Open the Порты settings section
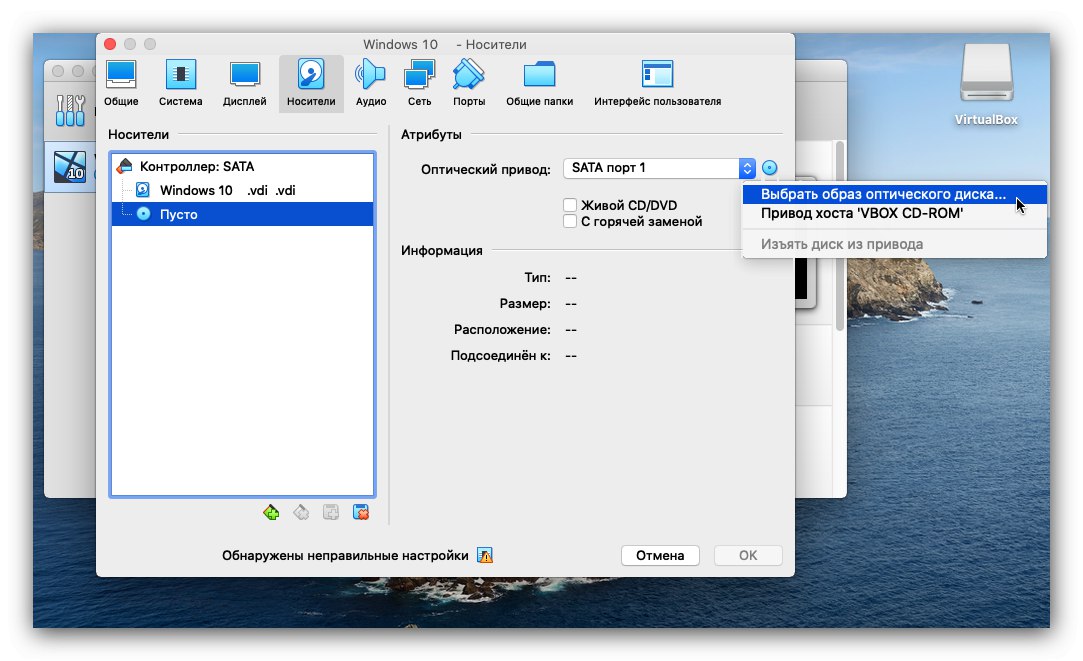1083x661 pixels. point(469,84)
